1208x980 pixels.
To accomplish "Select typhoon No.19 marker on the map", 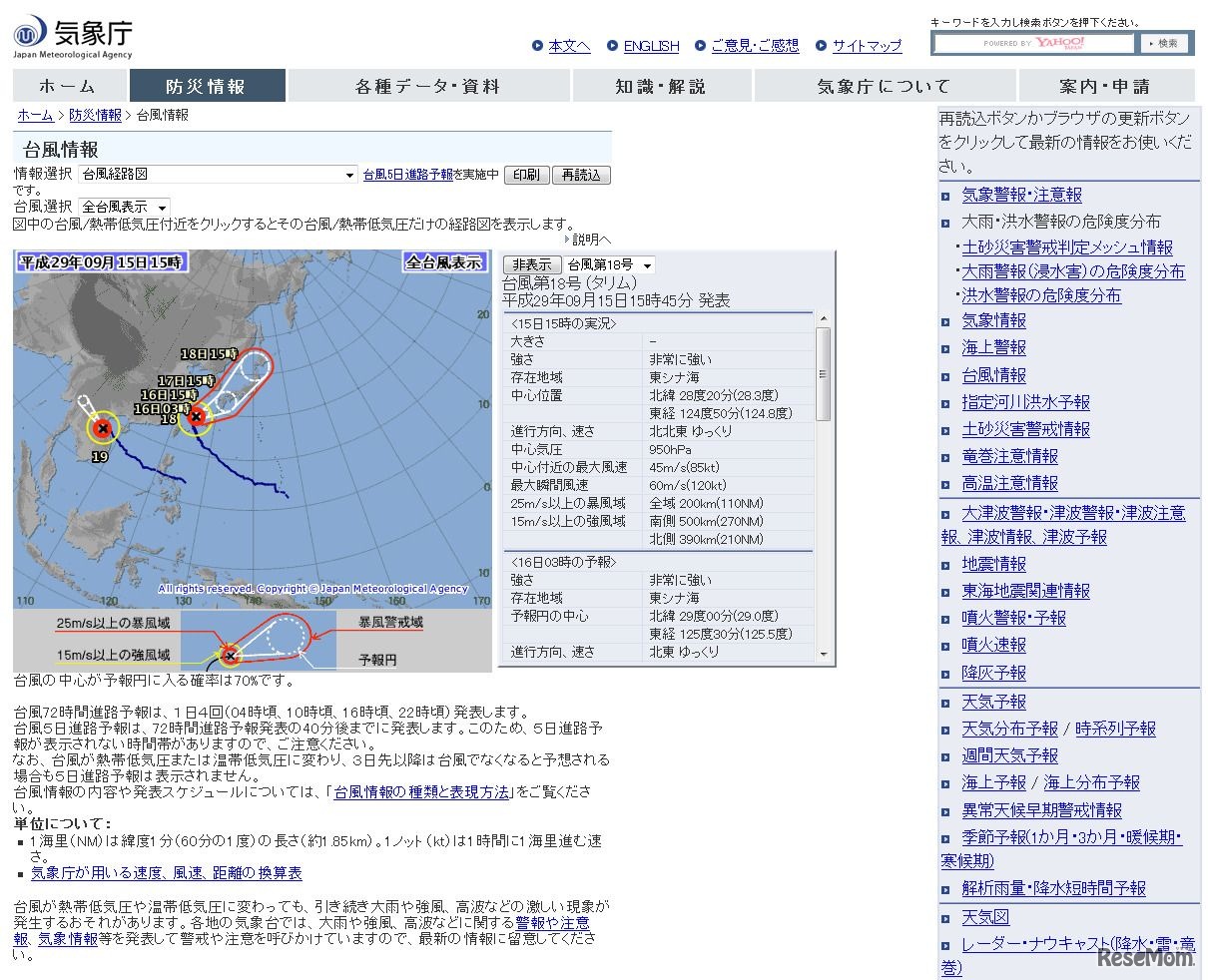I will tap(103, 429).
